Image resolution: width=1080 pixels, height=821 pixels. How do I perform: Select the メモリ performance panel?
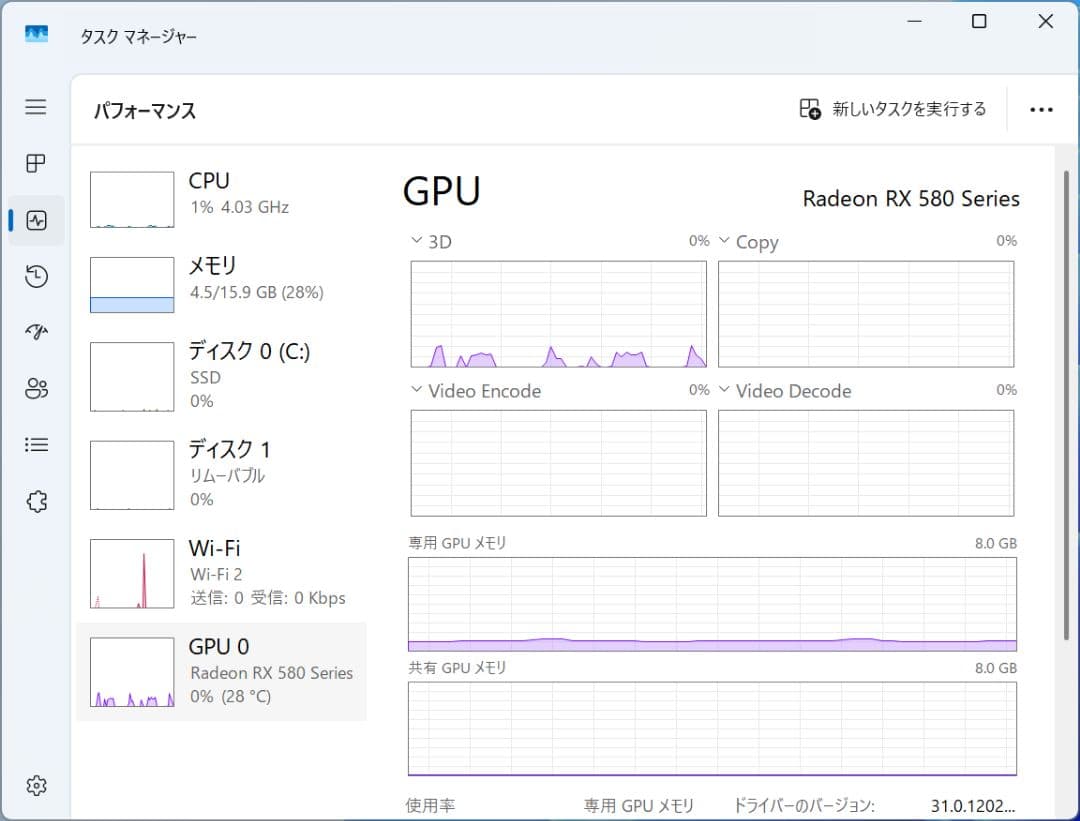click(x=220, y=281)
